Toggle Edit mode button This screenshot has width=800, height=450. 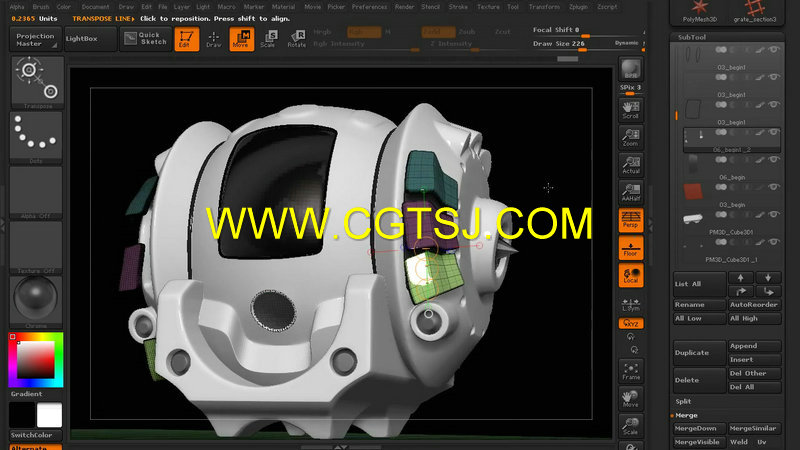click(x=186, y=39)
